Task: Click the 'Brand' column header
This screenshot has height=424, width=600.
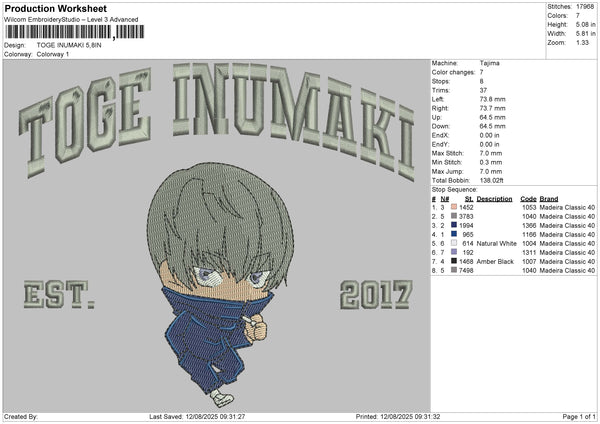Action: click(549, 199)
